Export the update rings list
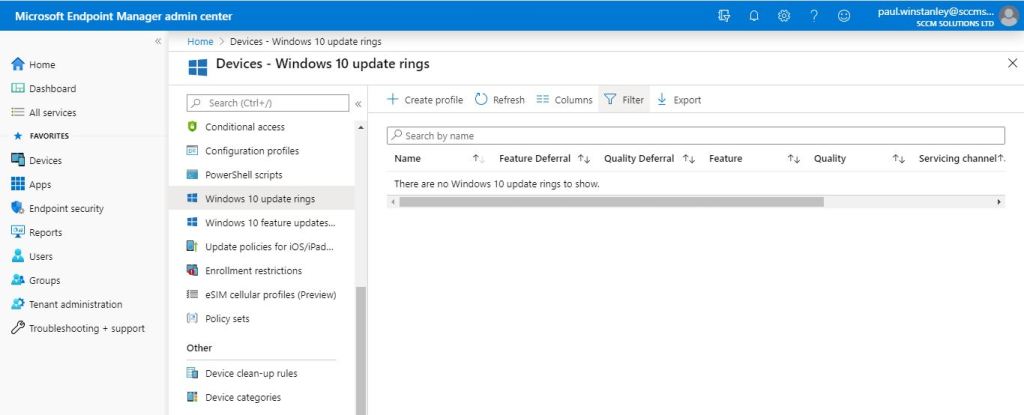The image size is (1024, 415). [679, 99]
